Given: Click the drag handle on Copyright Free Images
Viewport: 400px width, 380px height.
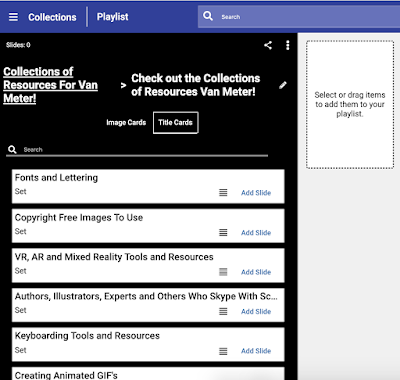Looking at the screenshot, I should (x=223, y=232).
